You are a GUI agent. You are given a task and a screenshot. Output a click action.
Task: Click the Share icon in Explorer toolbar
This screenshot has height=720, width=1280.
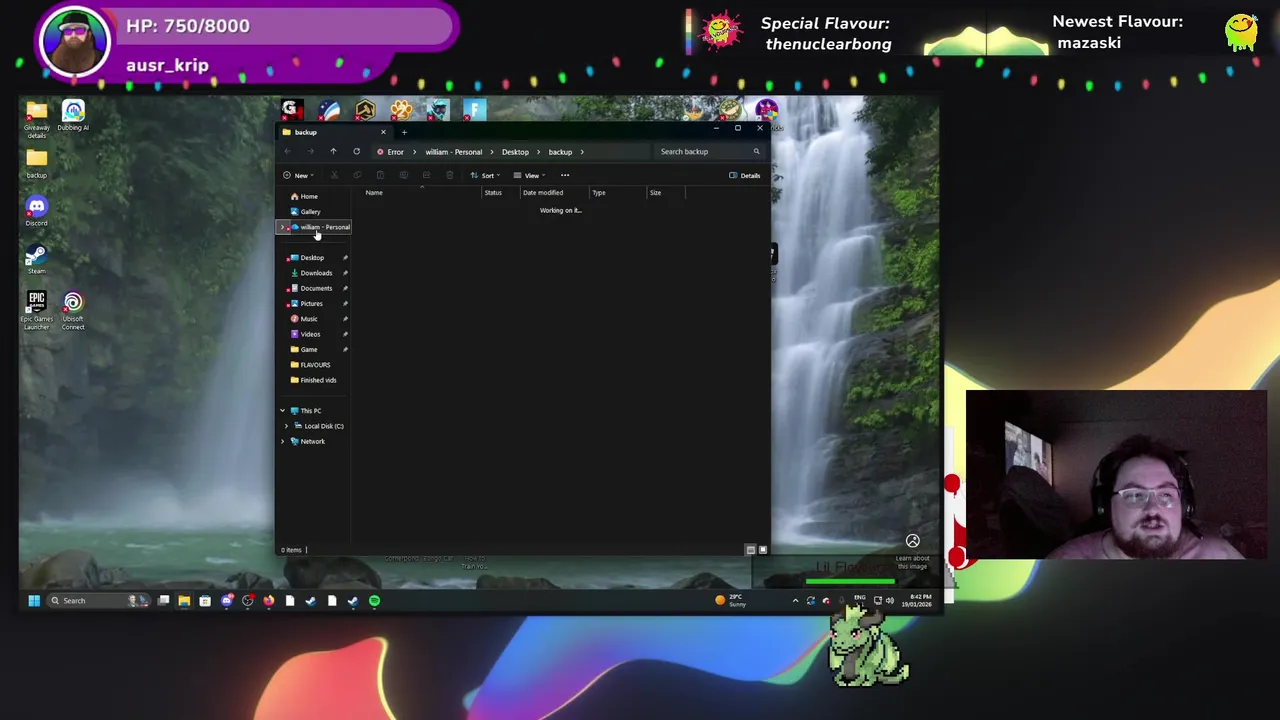point(426,175)
